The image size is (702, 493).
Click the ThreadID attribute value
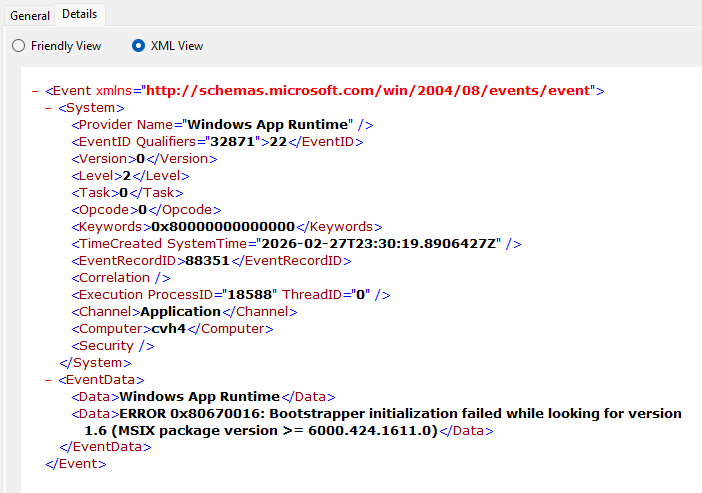tap(360, 295)
